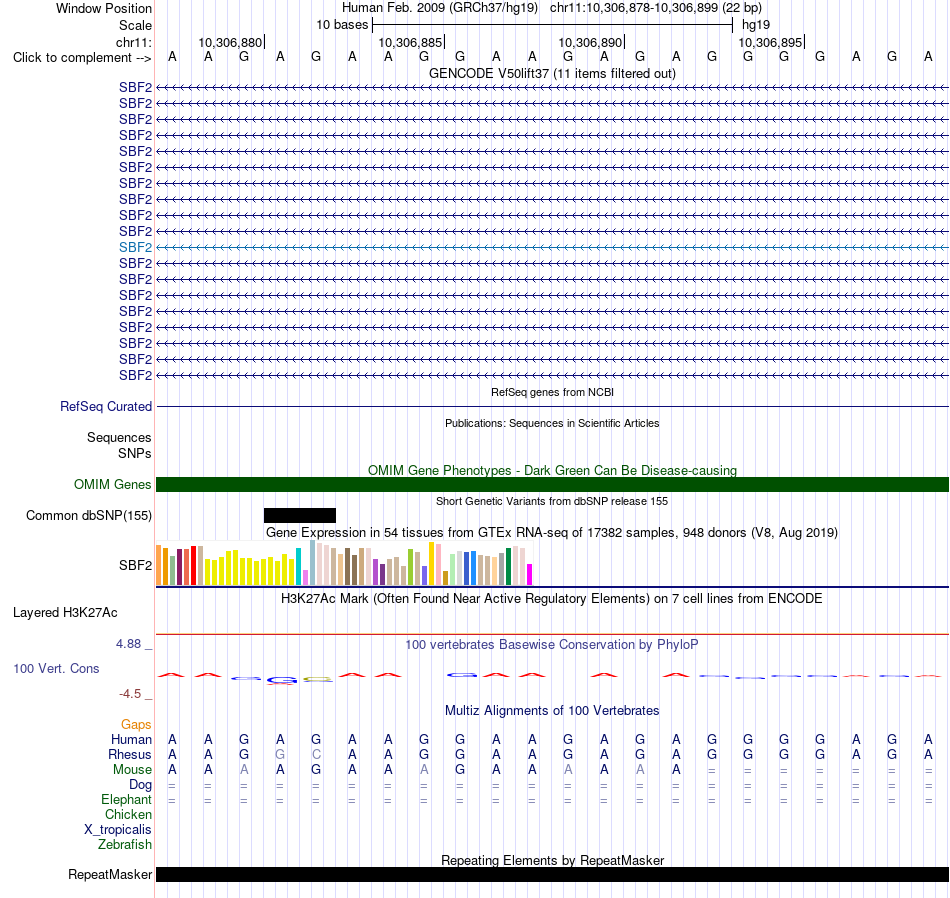The image size is (950, 898).
Task: Click the 'Human Feb. 2009 (GRCh37/hg19)' header text
Action: click(x=440, y=8)
